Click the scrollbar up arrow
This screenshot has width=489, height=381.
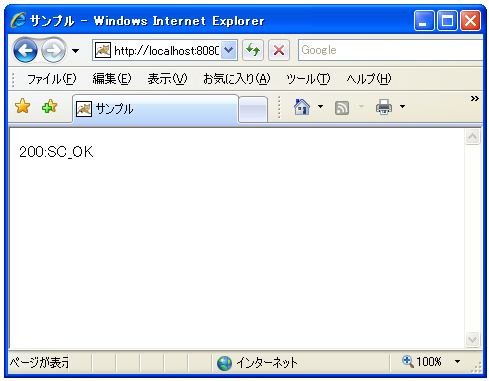click(x=472, y=136)
